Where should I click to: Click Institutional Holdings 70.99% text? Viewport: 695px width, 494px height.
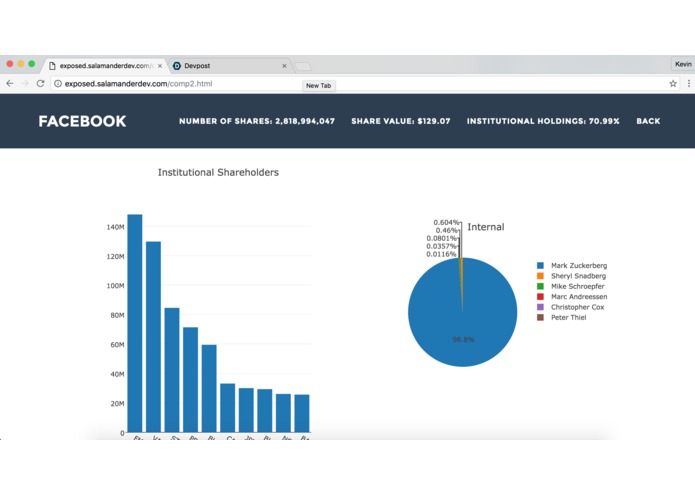point(543,121)
